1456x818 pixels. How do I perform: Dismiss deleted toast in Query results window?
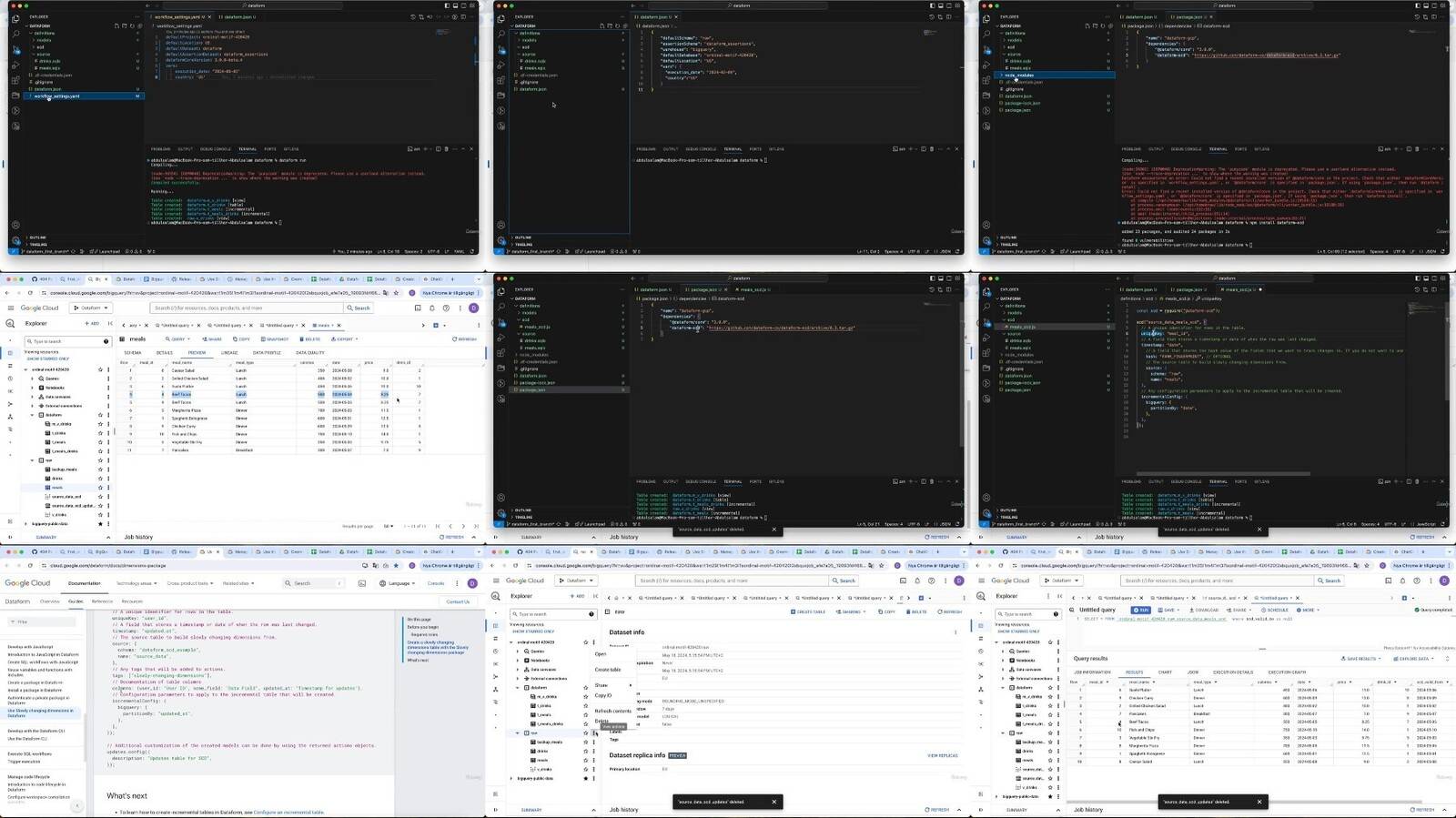click(1259, 802)
